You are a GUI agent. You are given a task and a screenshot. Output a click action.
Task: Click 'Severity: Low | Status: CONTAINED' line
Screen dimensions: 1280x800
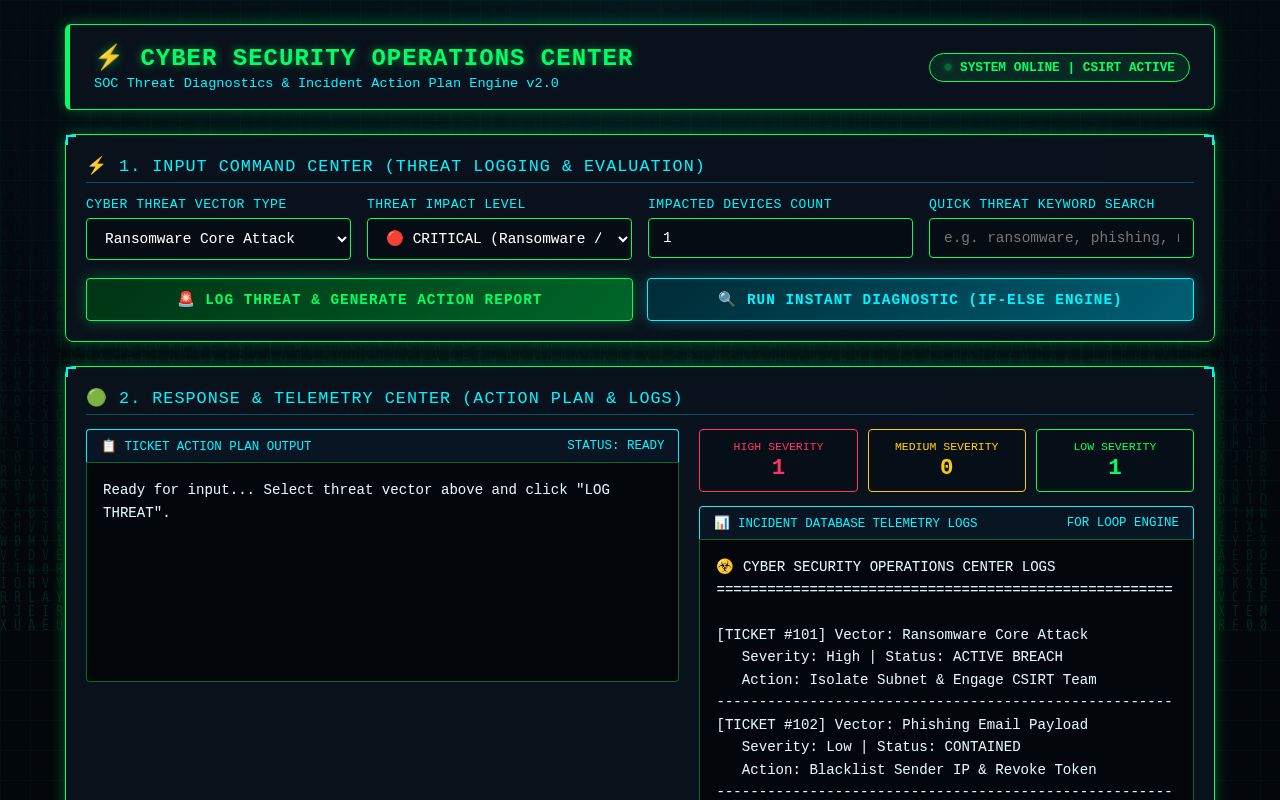click(x=881, y=747)
